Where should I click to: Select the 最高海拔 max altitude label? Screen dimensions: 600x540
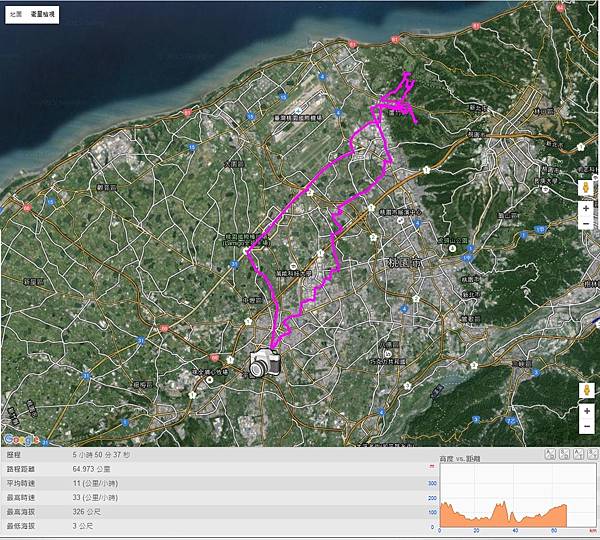point(21,512)
